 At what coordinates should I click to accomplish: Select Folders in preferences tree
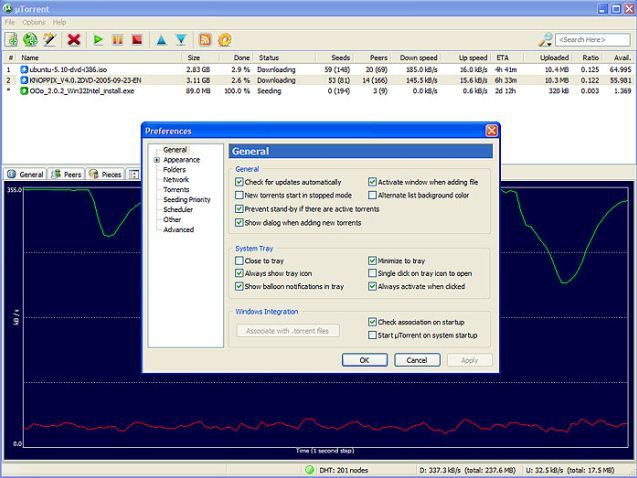click(174, 170)
